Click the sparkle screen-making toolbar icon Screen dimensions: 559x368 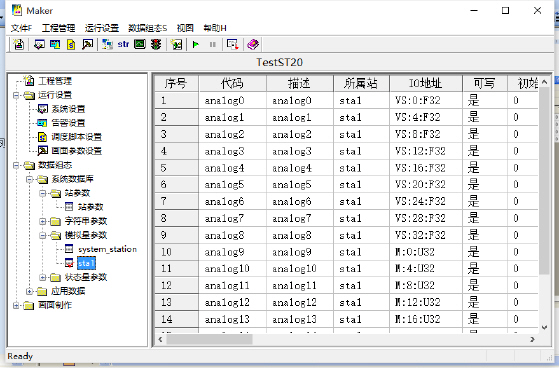click(176, 45)
